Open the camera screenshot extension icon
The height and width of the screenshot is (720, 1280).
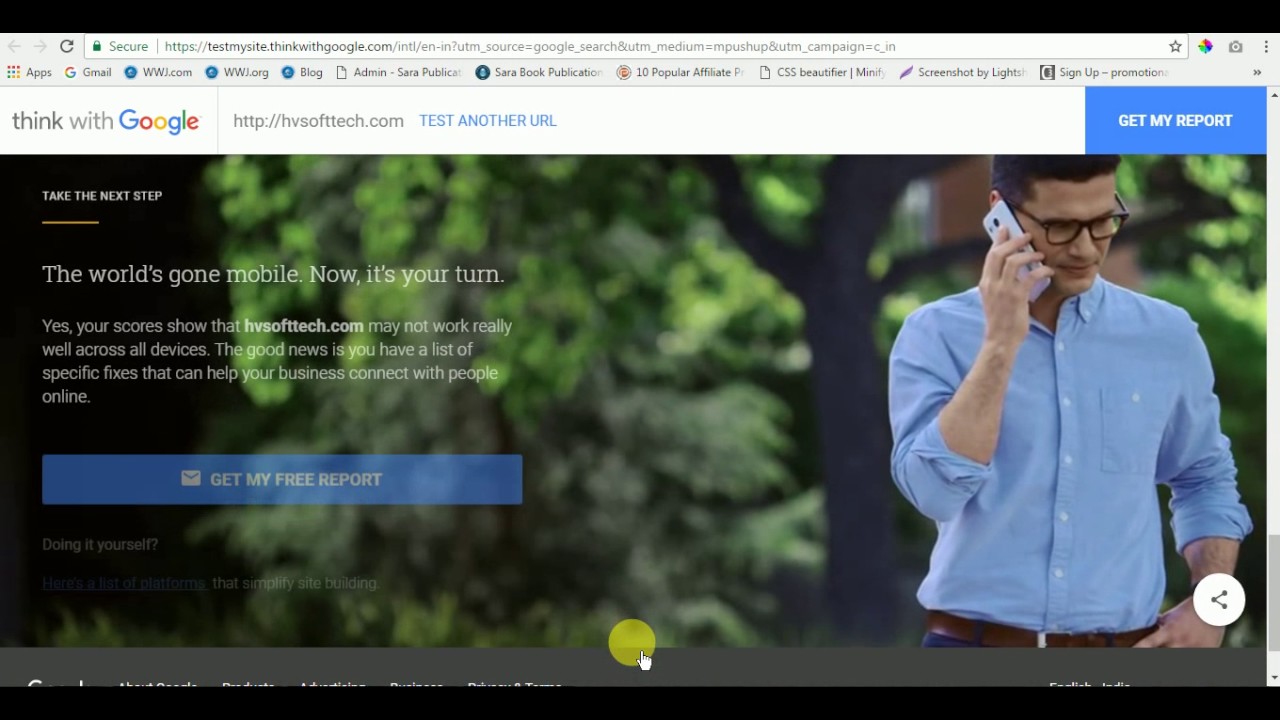1236,46
